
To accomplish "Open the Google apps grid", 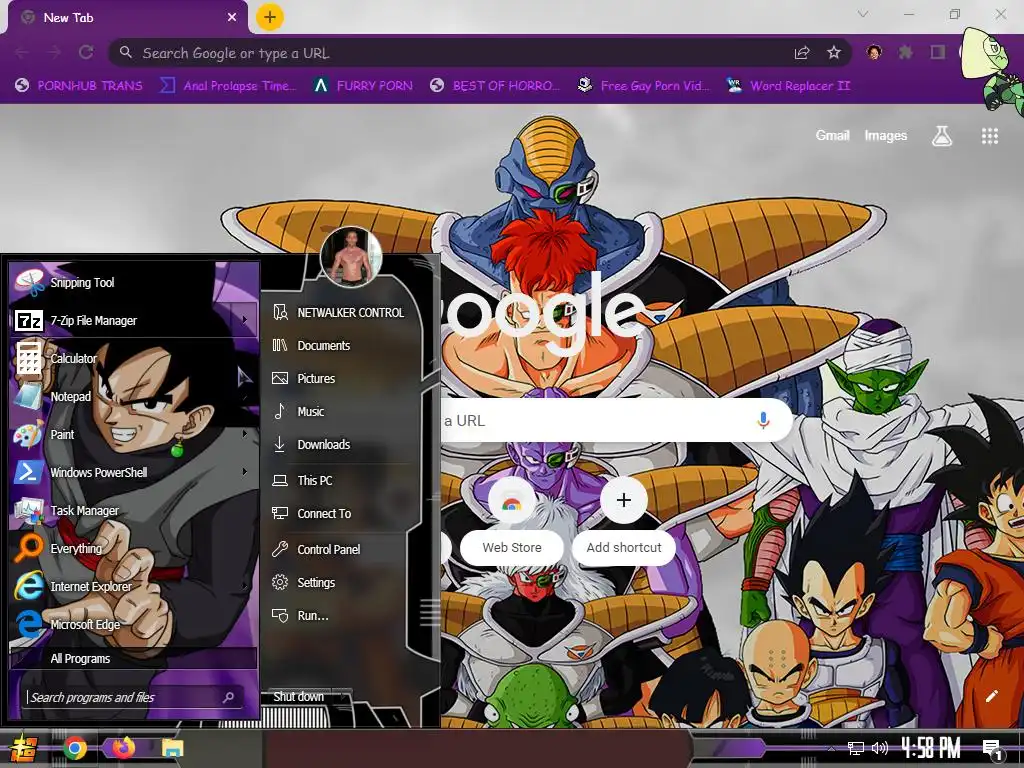I will (x=989, y=136).
